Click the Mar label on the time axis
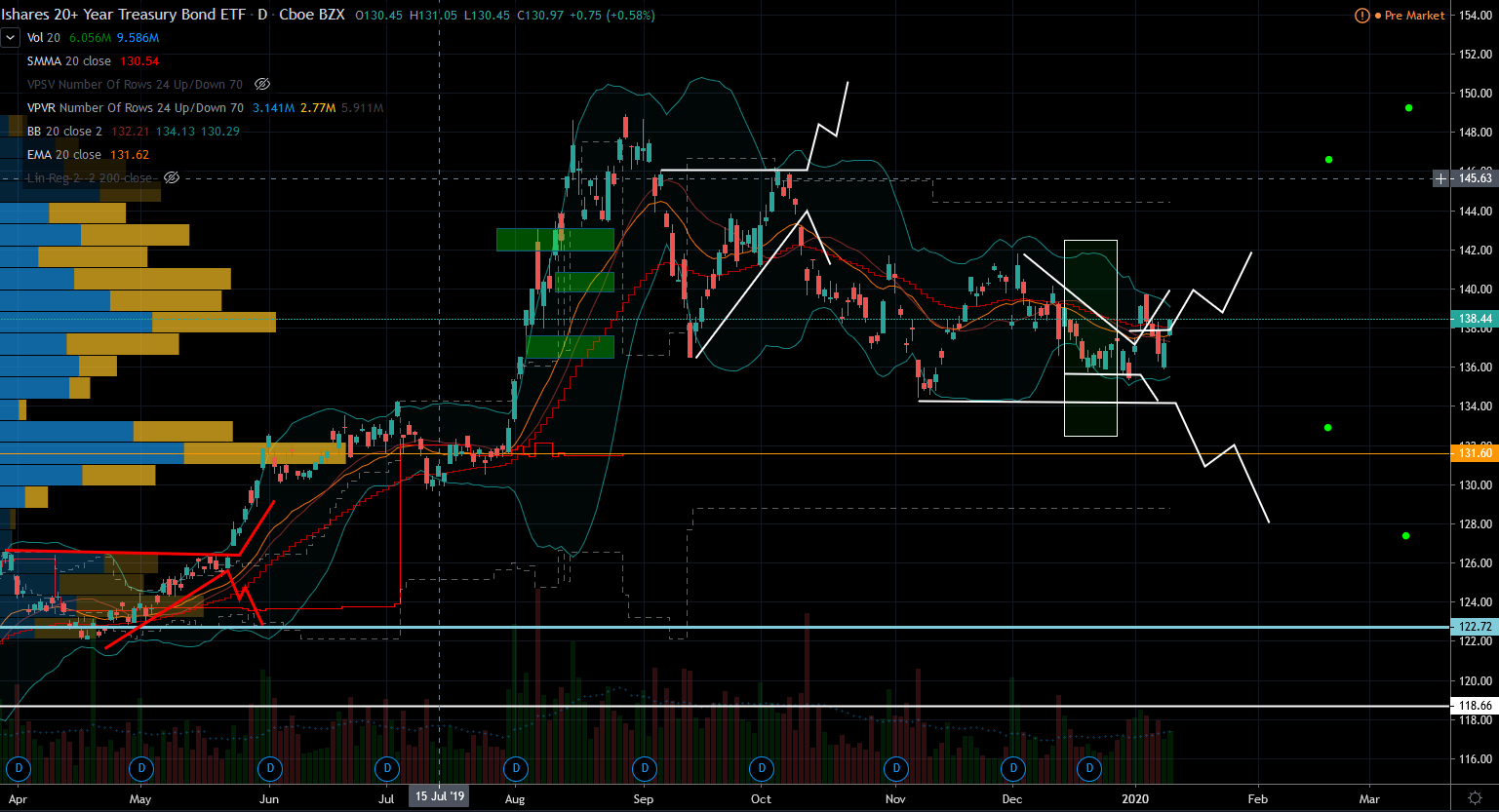The height and width of the screenshot is (812, 1499). 1370,799
